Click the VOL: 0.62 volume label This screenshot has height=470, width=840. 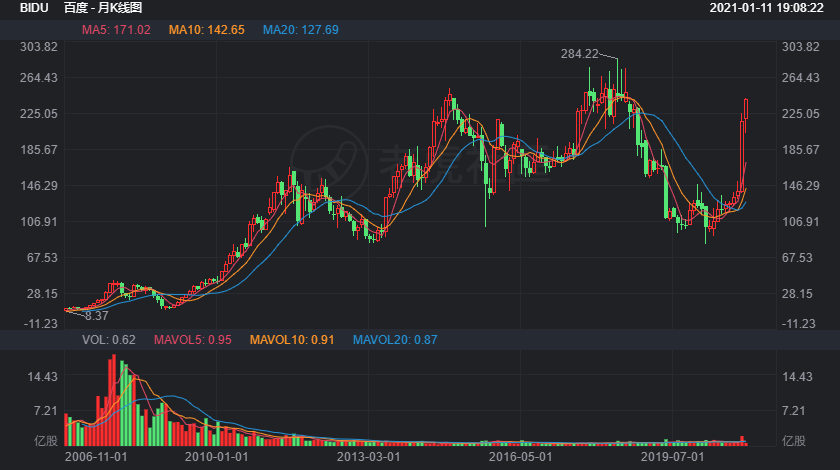tap(109, 340)
